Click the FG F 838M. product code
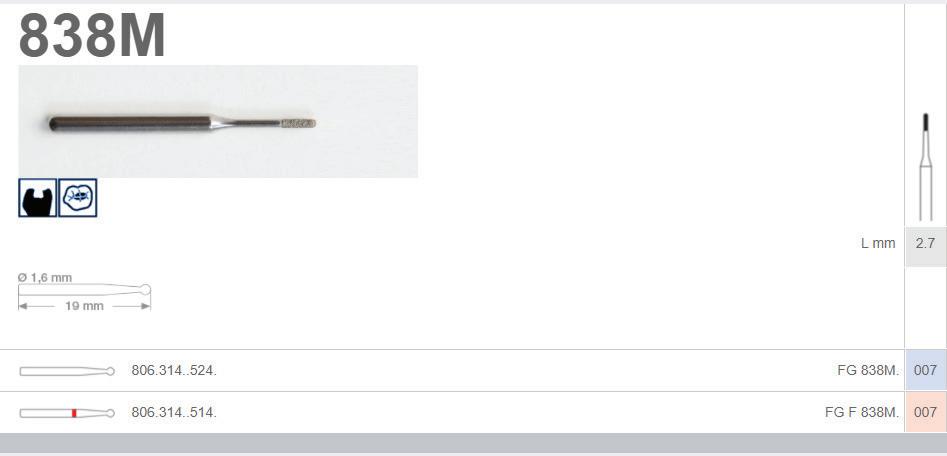 pyautogui.click(x=862, y=413)
